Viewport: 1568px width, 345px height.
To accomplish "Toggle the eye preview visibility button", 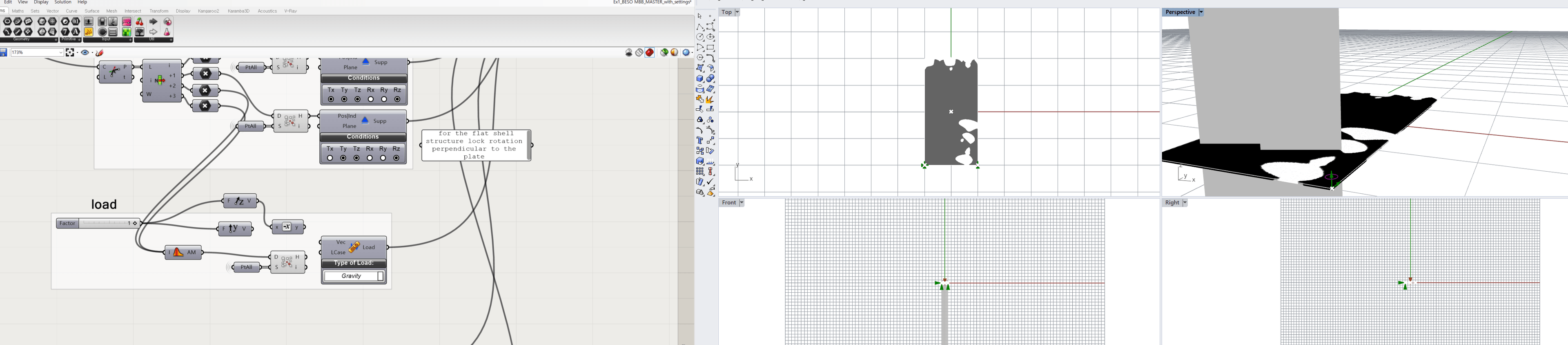I will (x=85, y=52).
